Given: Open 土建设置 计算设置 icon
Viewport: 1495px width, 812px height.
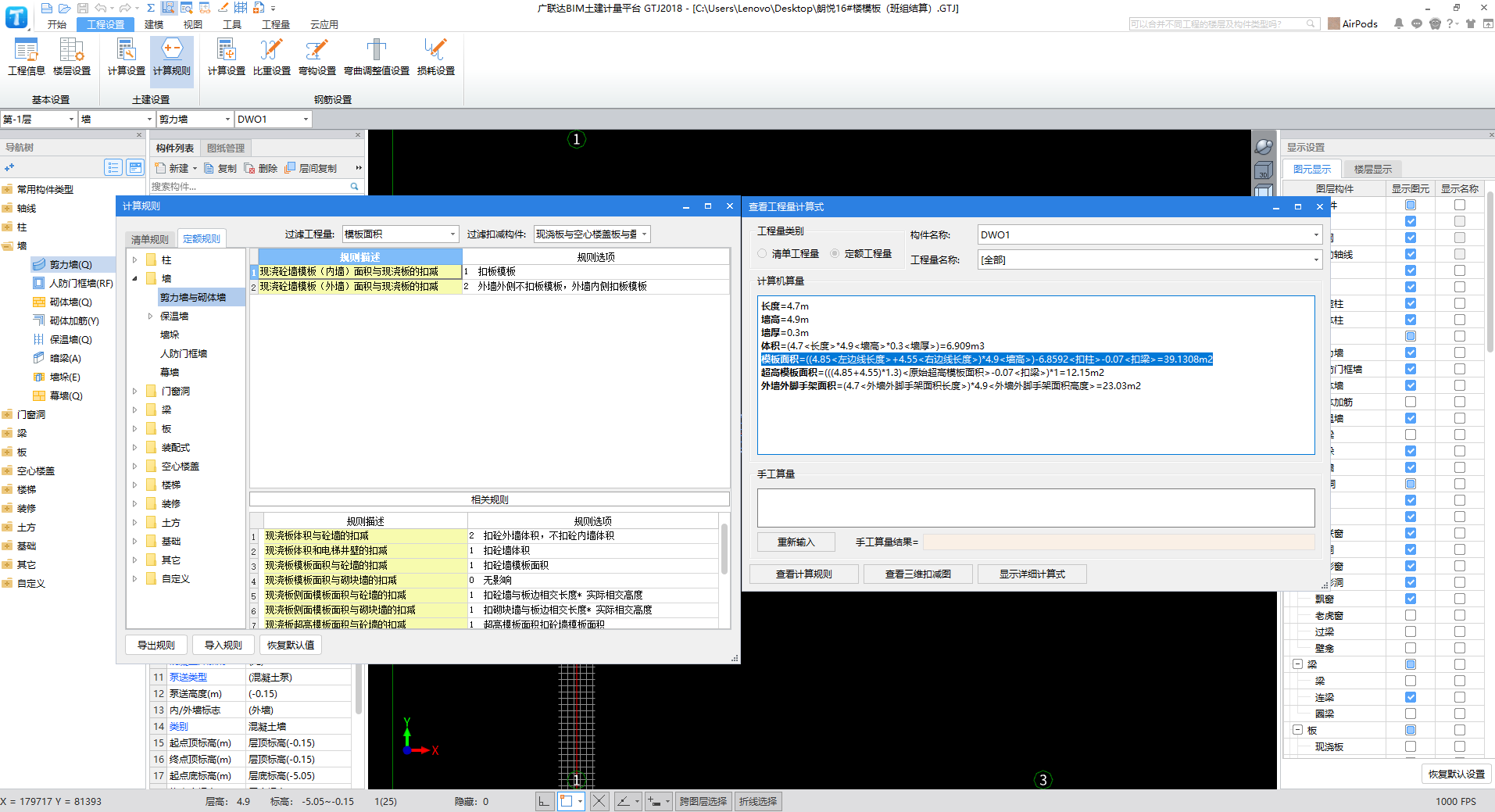Looking at the screenshot, I should tap(126, 57).
